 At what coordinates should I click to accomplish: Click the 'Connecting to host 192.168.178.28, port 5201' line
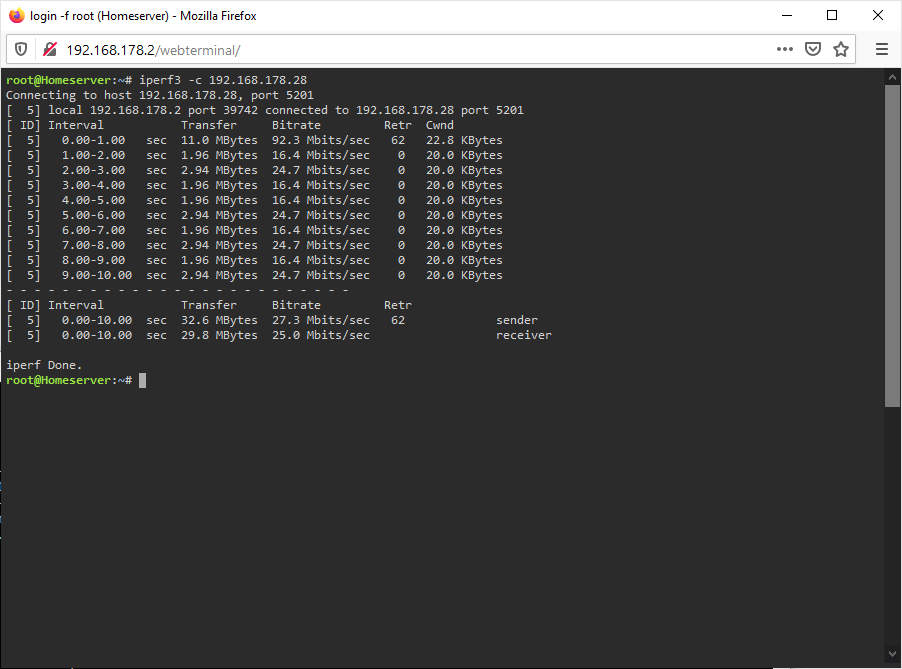click(160, 95)
